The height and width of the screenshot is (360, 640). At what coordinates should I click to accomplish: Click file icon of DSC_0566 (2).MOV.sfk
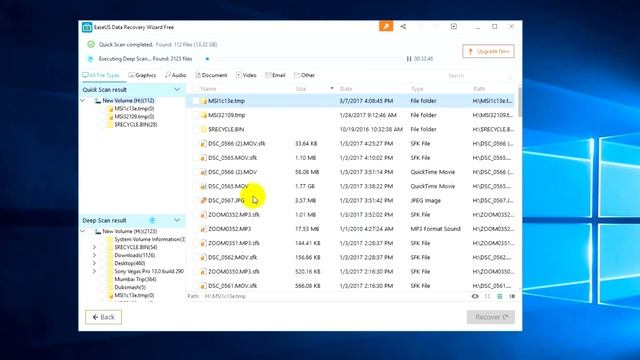(x=203, y=144)
